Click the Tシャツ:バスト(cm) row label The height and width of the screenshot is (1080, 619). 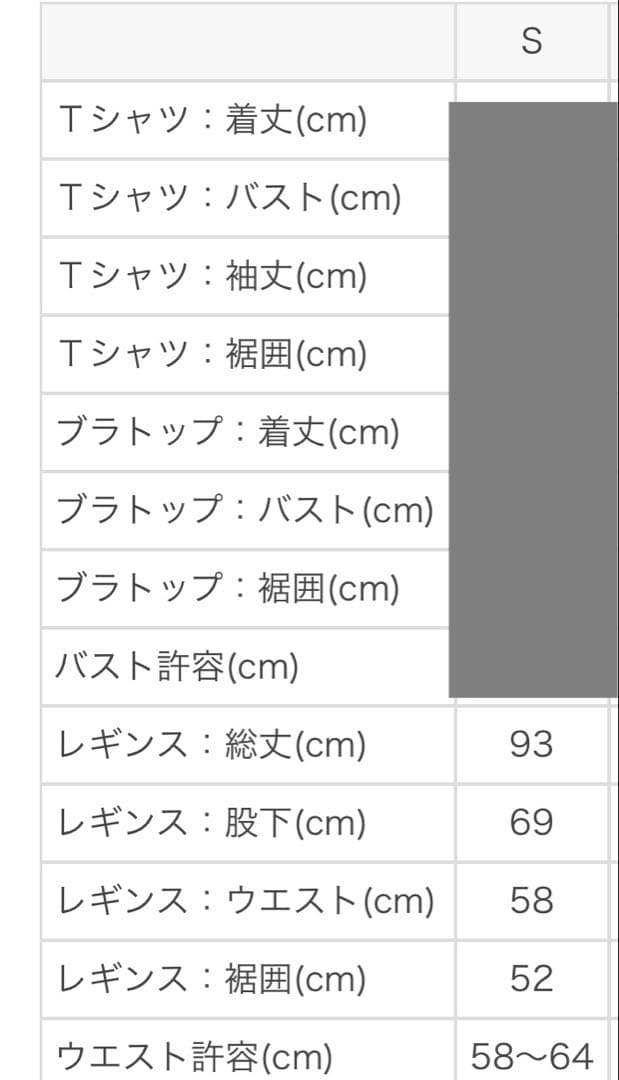(230, 198)
